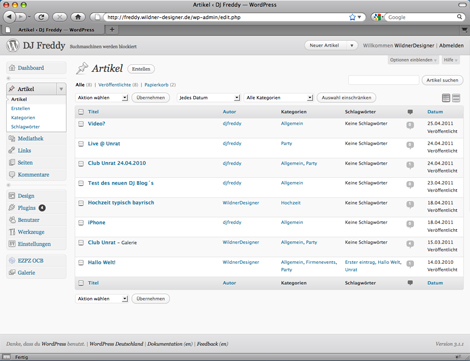Click the Einstellungen settings icon
This screenshot has height=361, width=470.
click(12, 244)
